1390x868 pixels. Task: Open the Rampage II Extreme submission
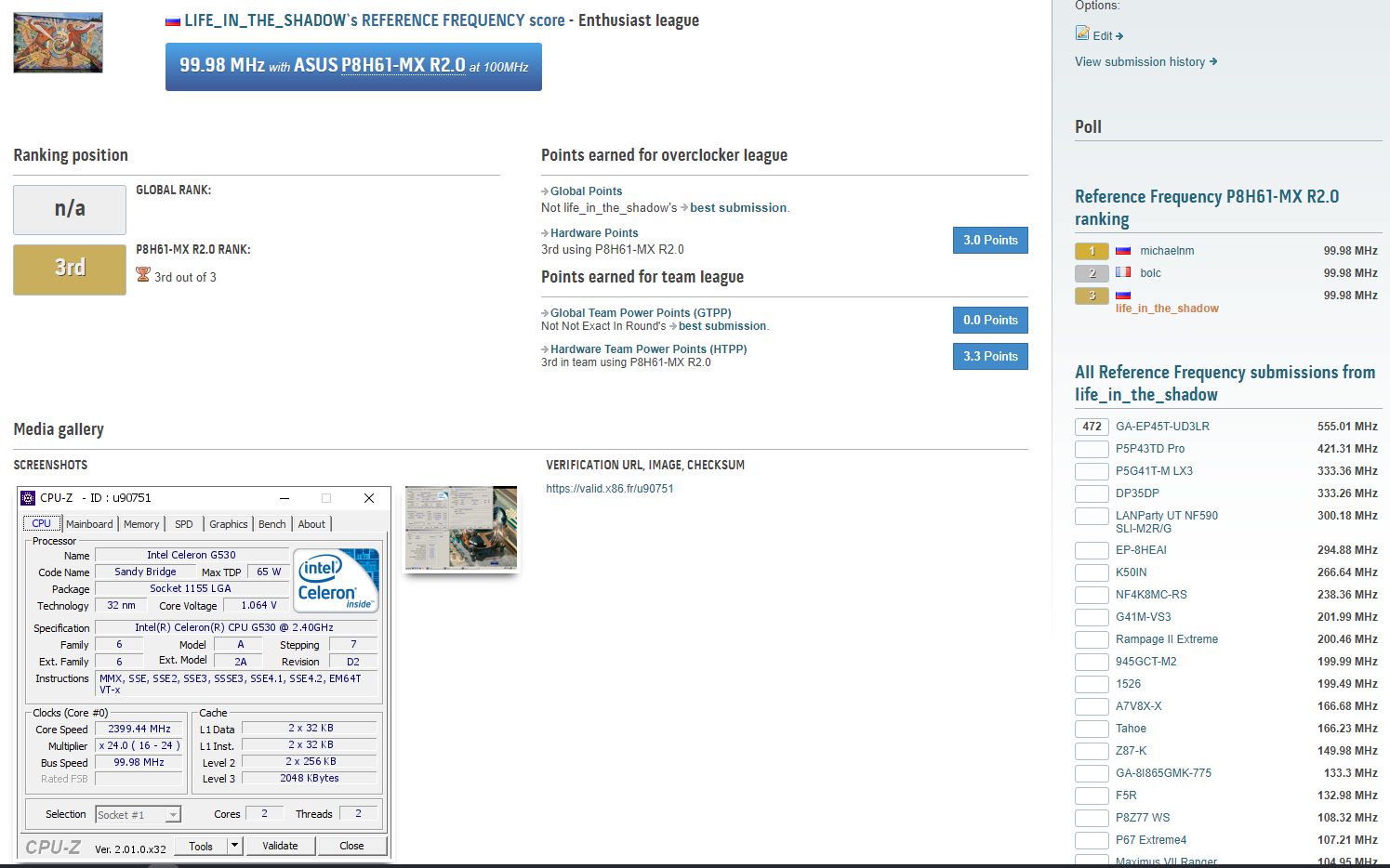[x=1167, y=639]
